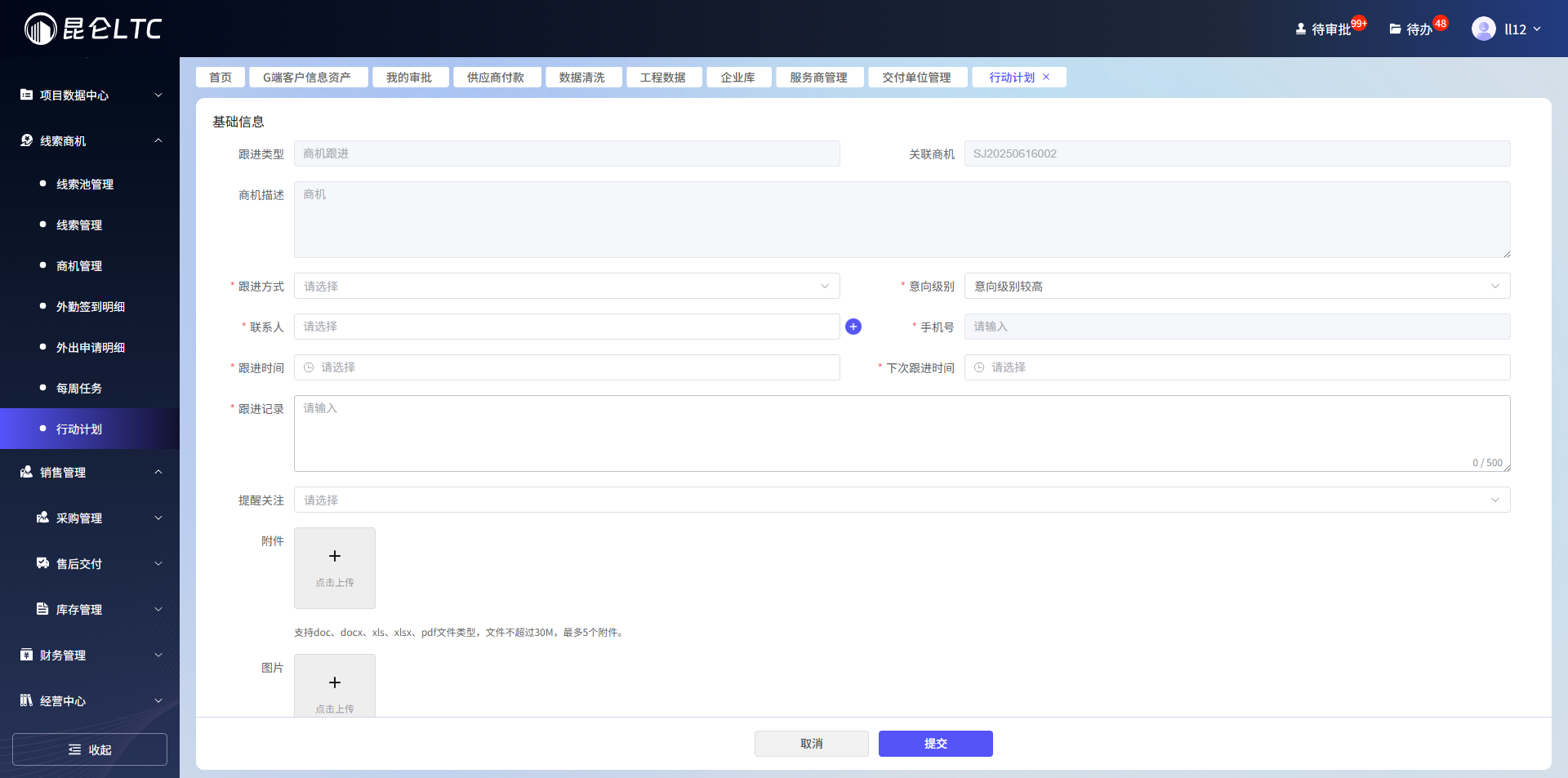The image size is (1568, 778).
Task: Open the 数据清洗 tab
Action: click(583, 77)
